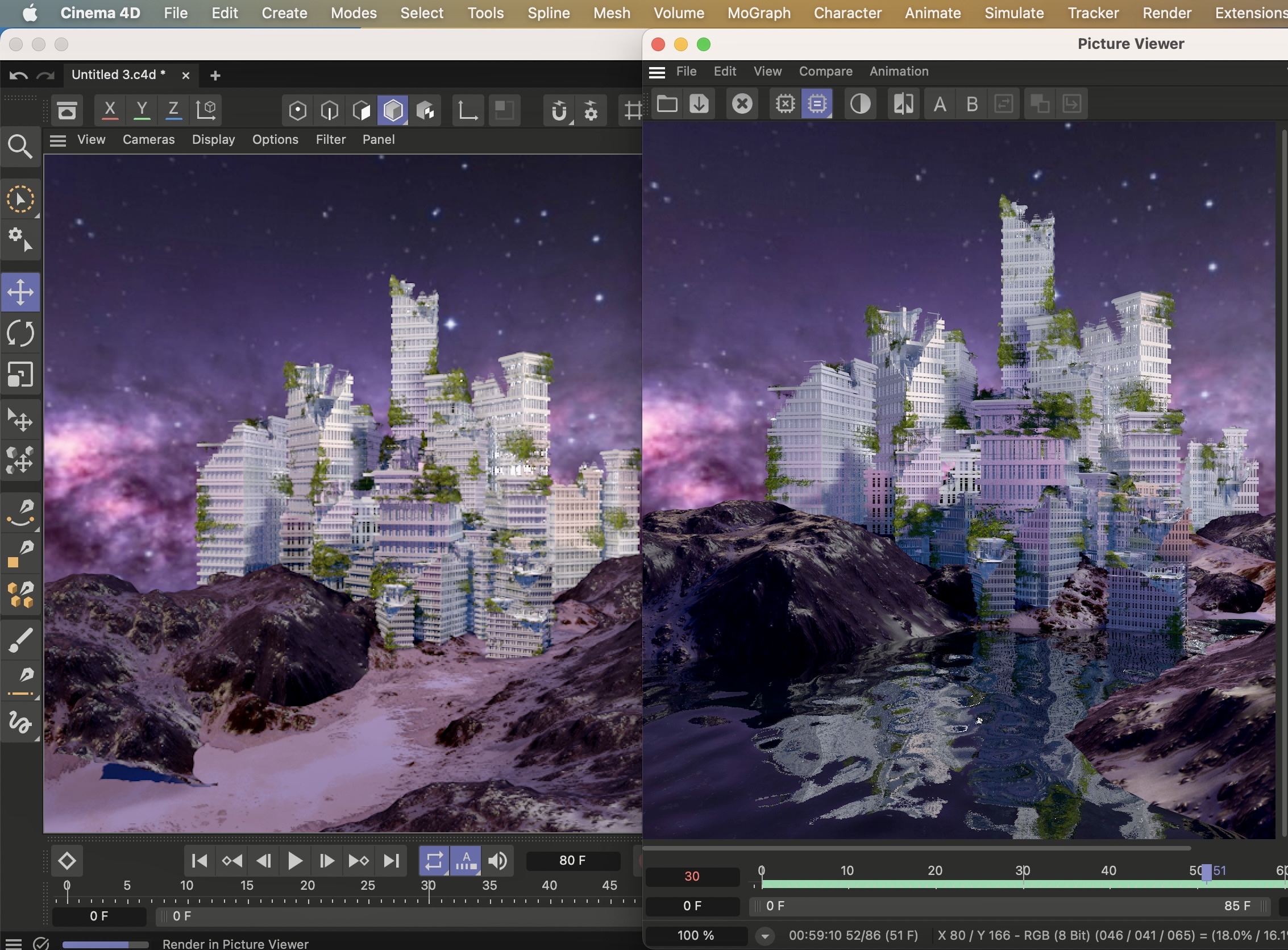The image size is (1288, 950).
Task: Click the Brush paint tool icon
Action: 20,641
